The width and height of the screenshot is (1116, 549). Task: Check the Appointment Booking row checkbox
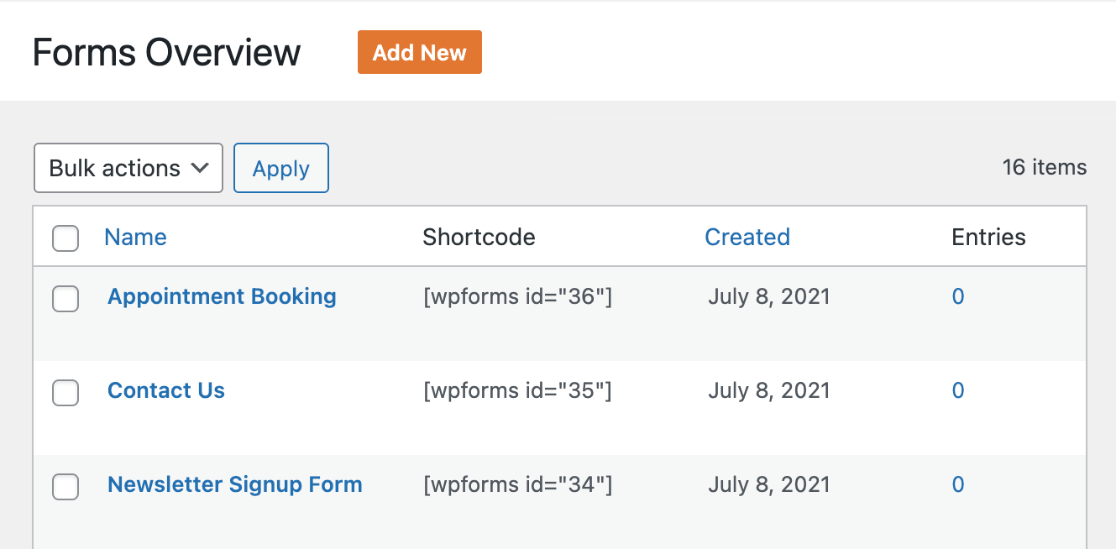(x=65, y=298)
